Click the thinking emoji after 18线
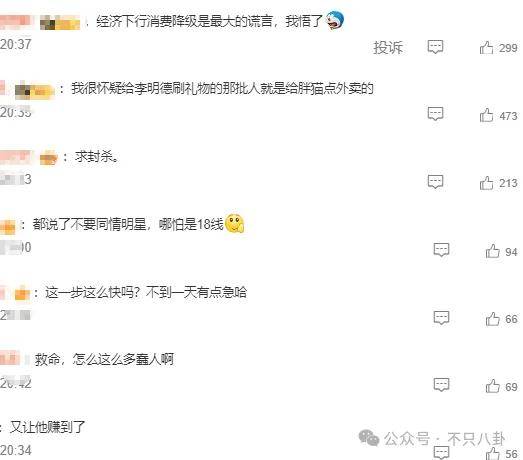Screen dimensions: 523x460 click(x=235, y=223)
